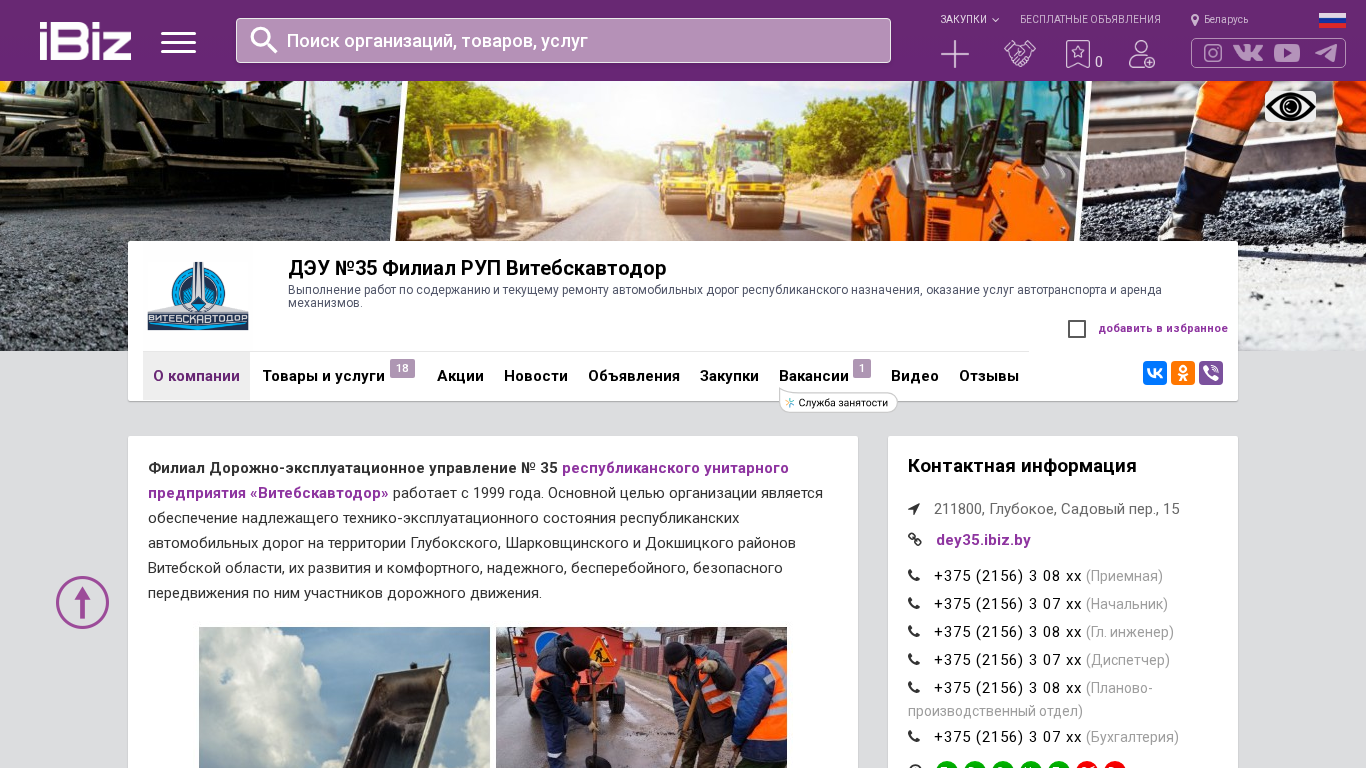Click the address 211800, Глубокое, Садовый пер.
The image size is (1366, 768).
[x=1057, y=509]
